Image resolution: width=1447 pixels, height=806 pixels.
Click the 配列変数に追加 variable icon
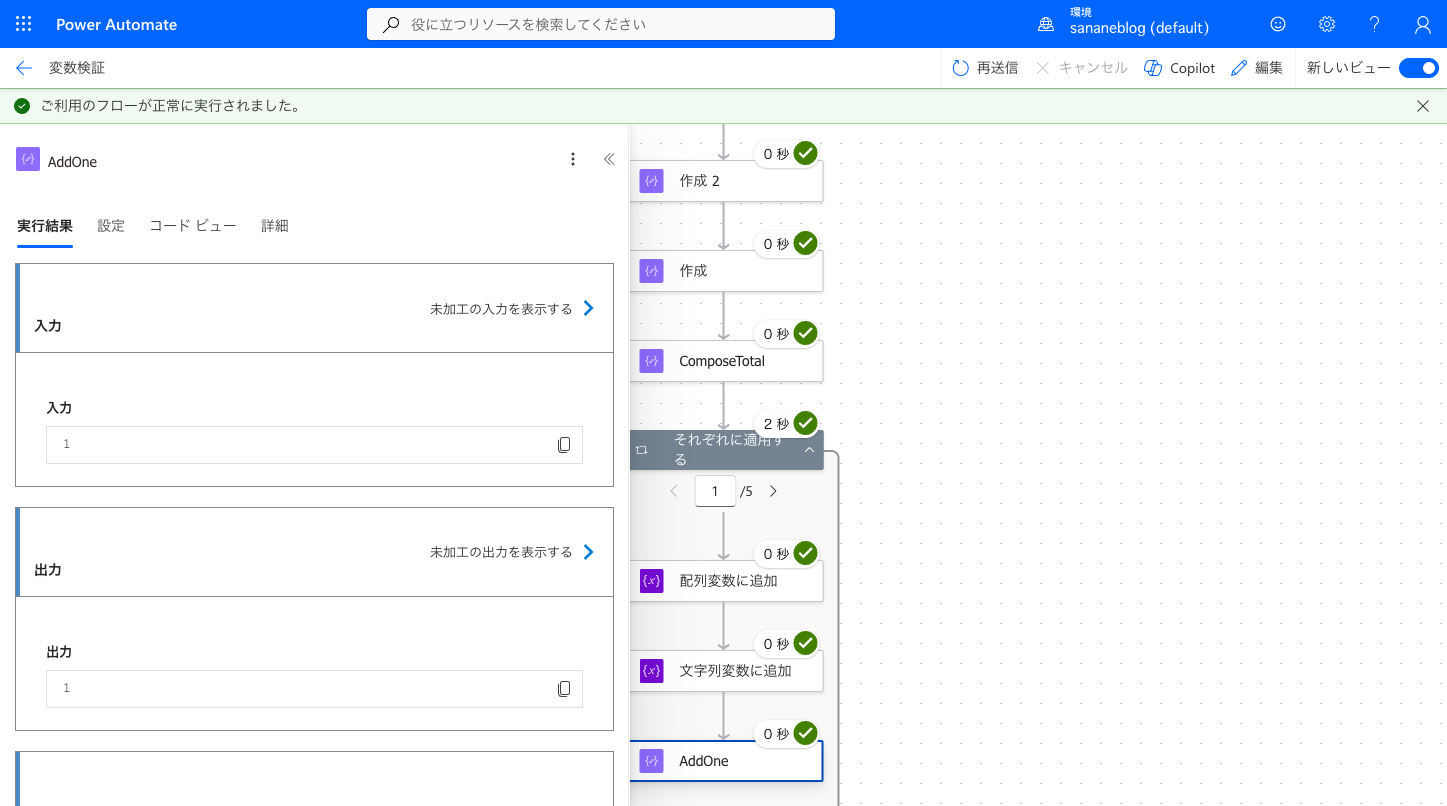point(652,581)
